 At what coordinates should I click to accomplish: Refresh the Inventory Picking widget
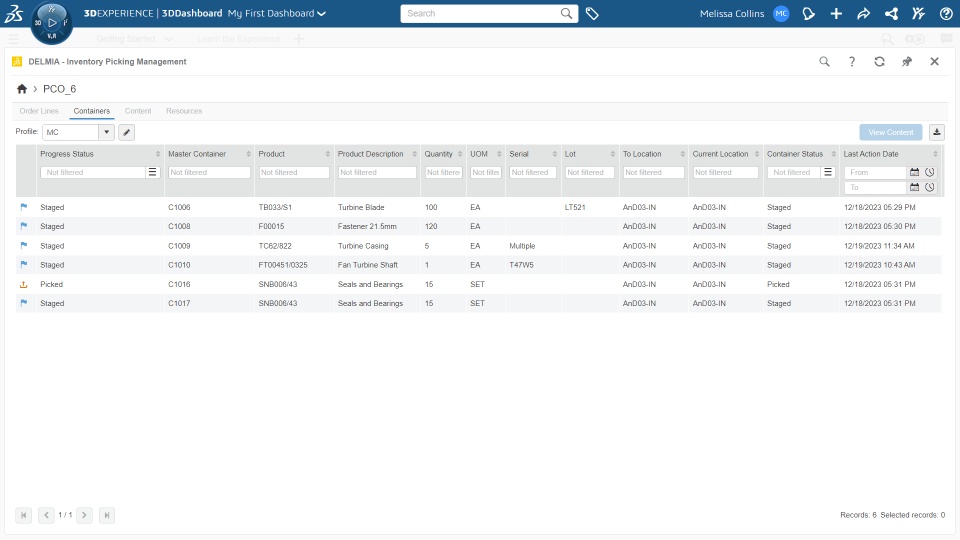879,61
